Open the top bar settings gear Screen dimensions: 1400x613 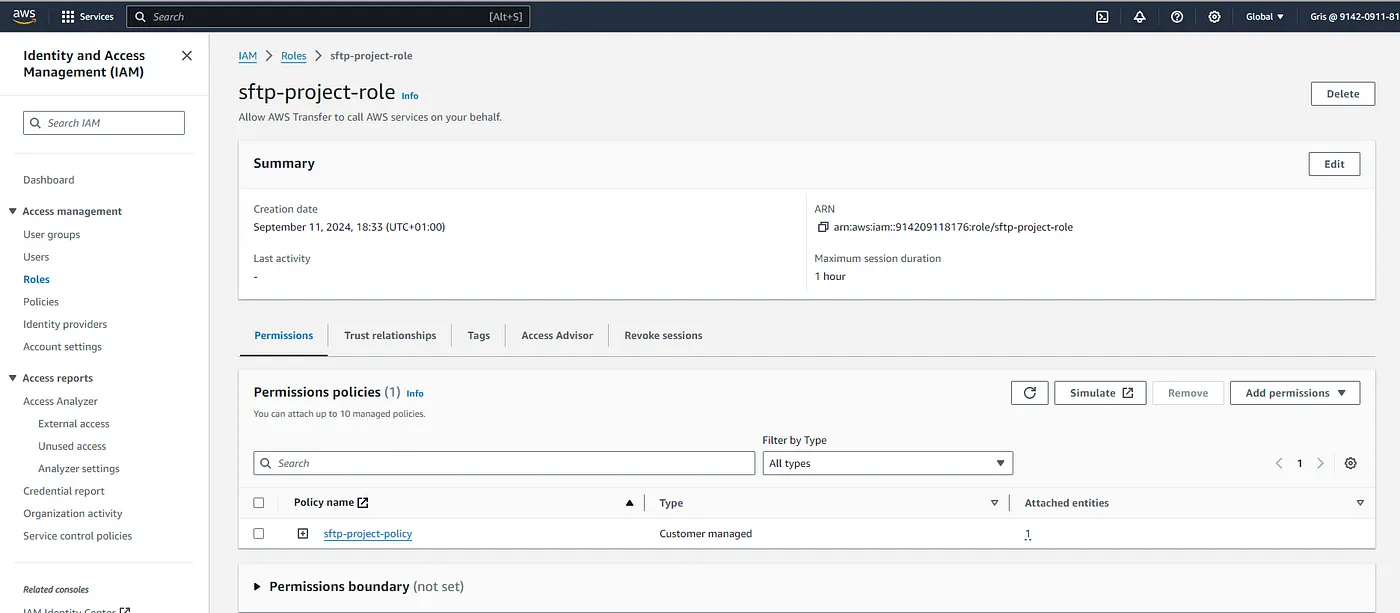(1214, 17)
